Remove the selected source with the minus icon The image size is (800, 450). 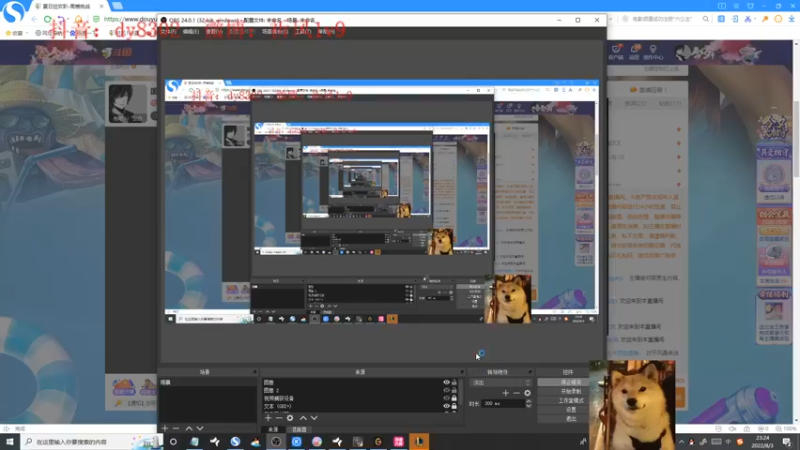pos(279,418)
